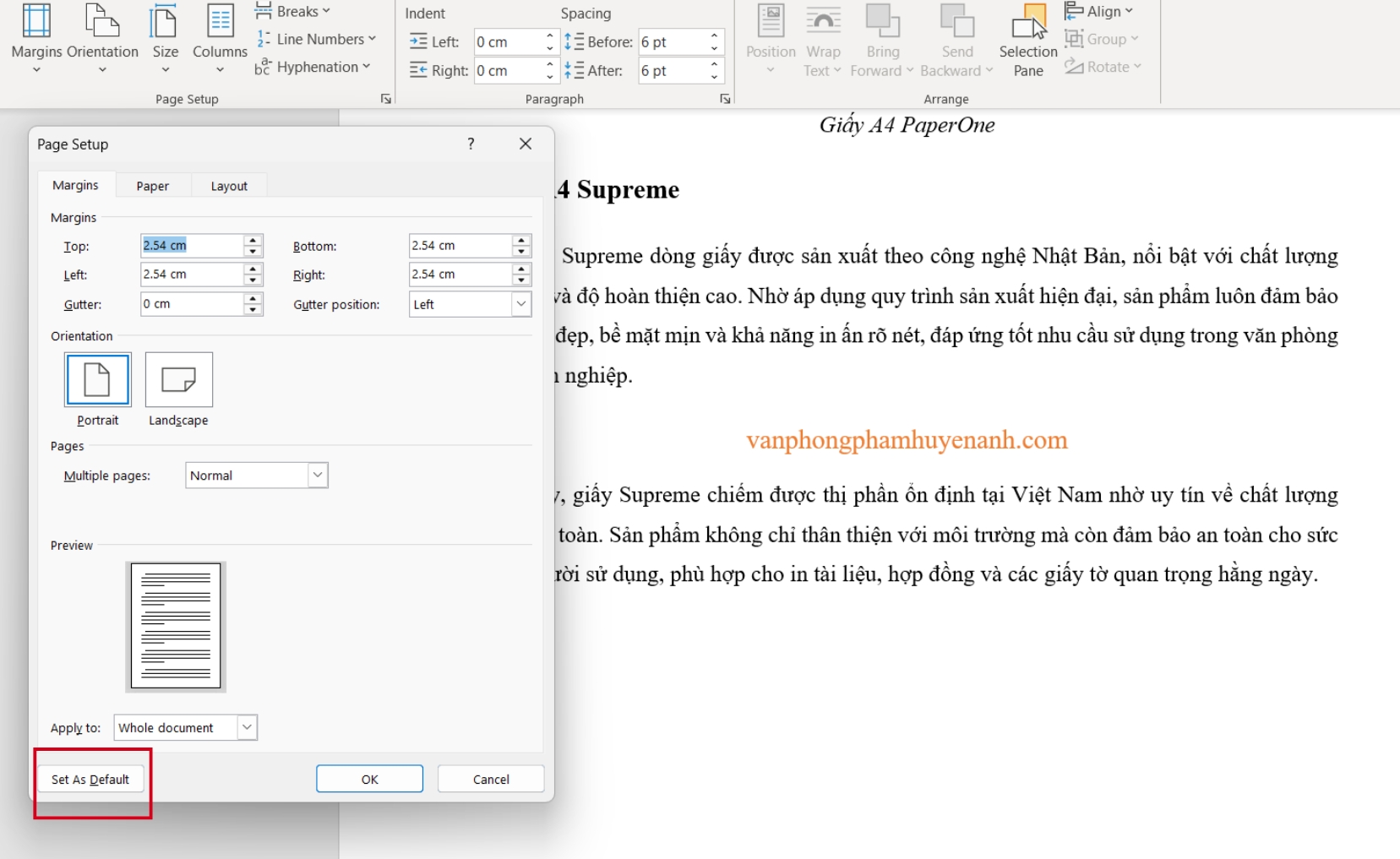Decrease Indent Right with down arrow
The image size is (1400, 859).
(x=550, y=77)
